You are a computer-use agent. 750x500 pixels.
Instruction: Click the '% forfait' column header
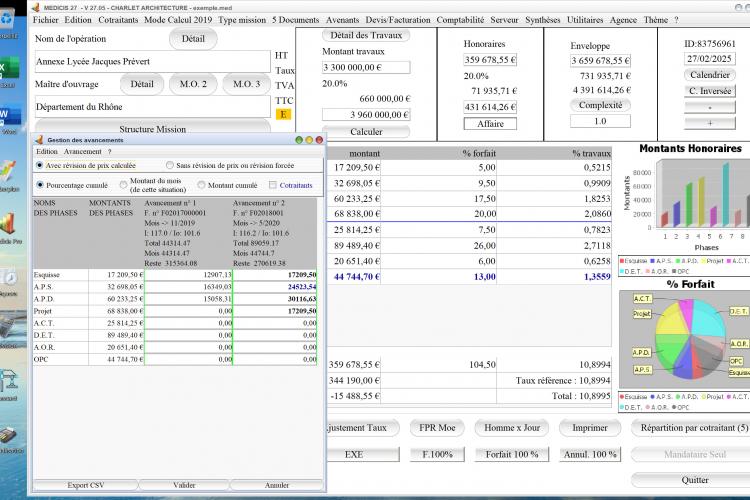click(479, 154)
